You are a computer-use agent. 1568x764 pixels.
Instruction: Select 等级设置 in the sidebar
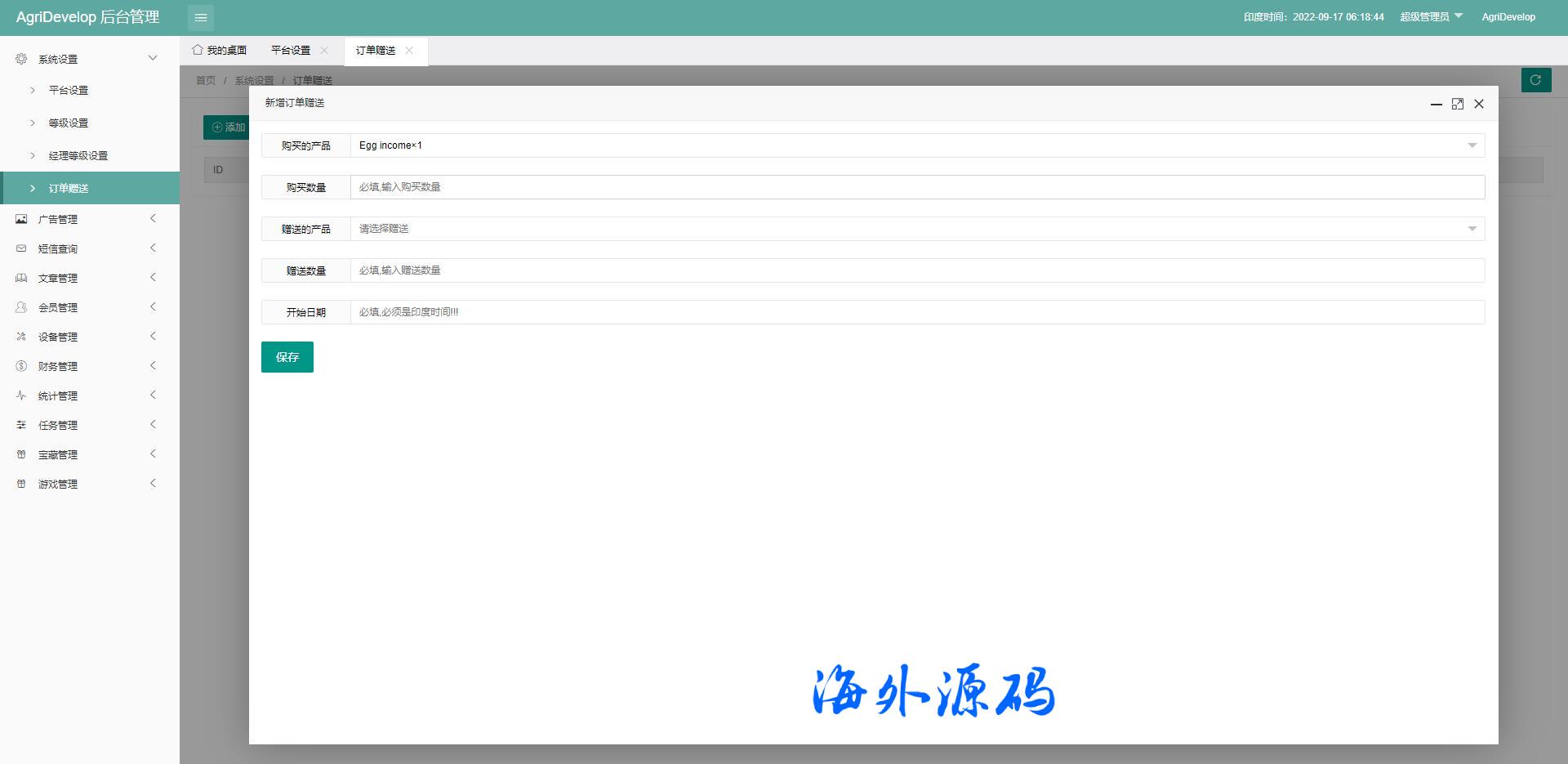coord(69,123)
